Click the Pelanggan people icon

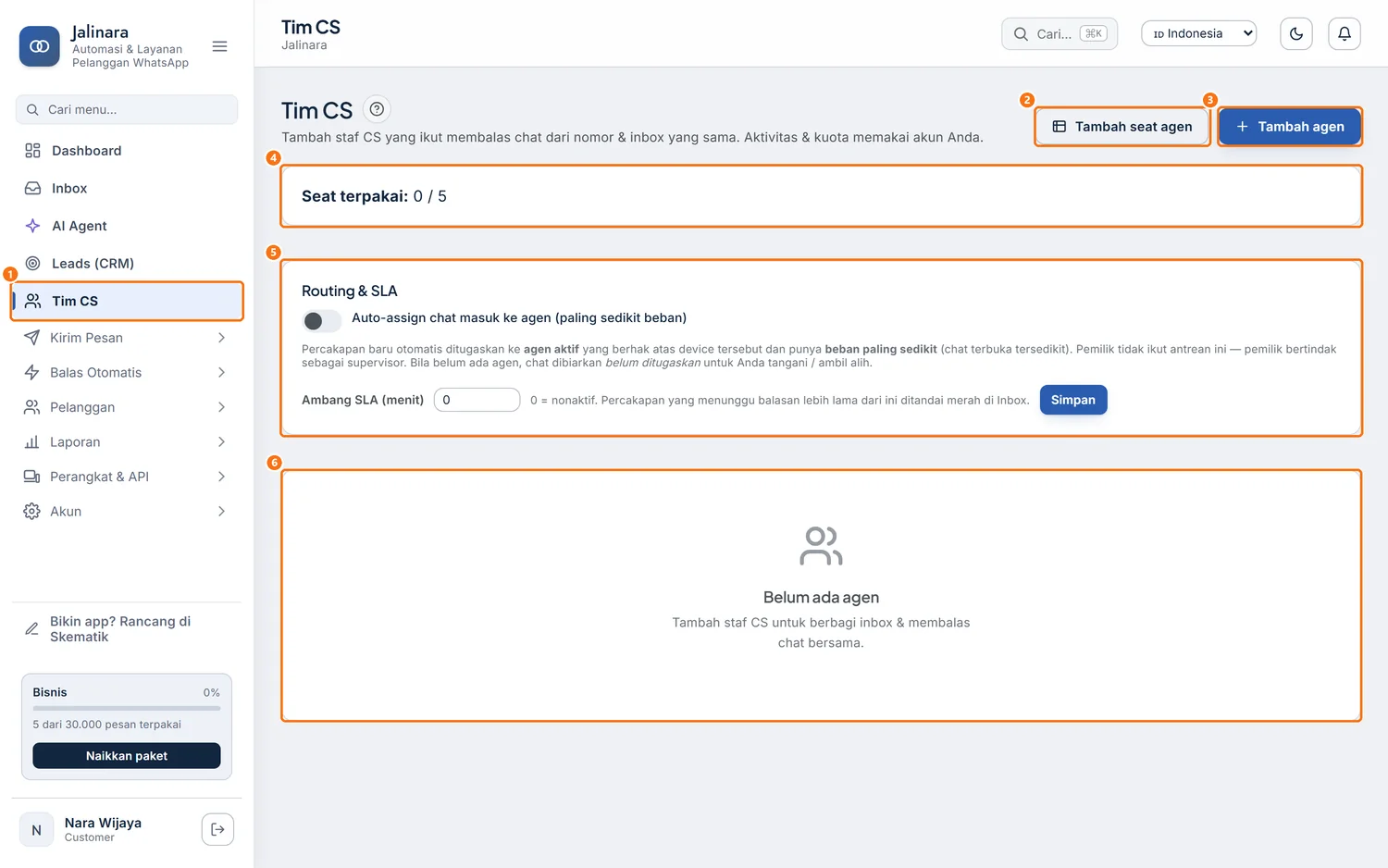(31, 407)
